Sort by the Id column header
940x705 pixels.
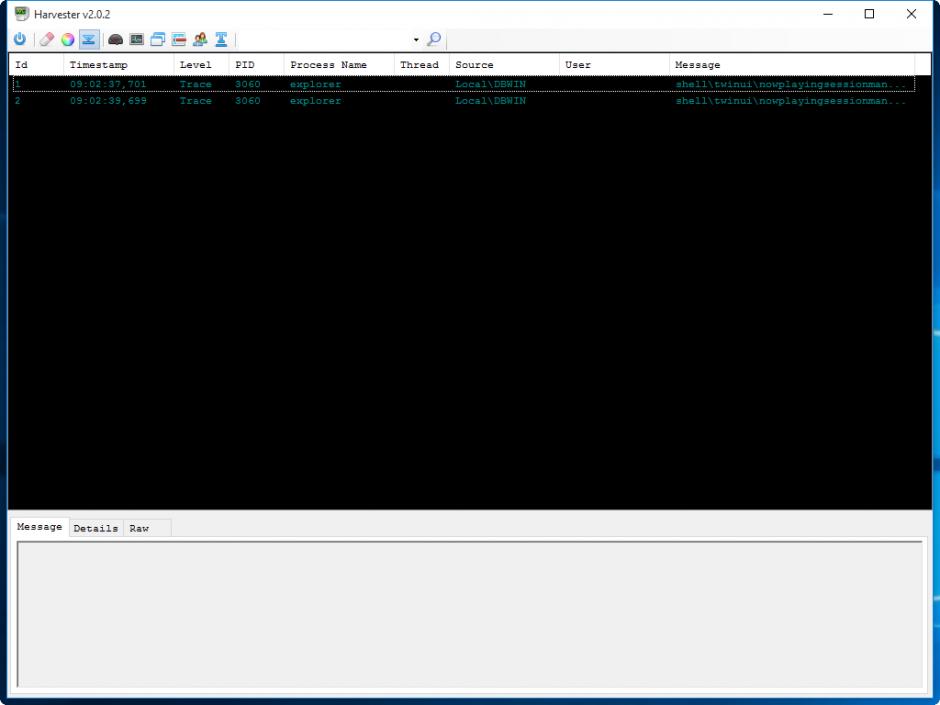[x=36, y=65]
